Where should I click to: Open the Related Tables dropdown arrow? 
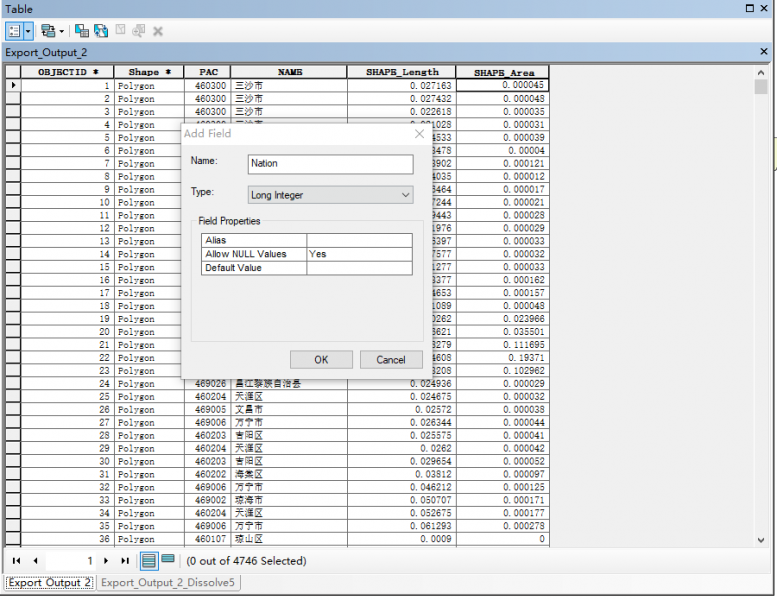point(61,31)
